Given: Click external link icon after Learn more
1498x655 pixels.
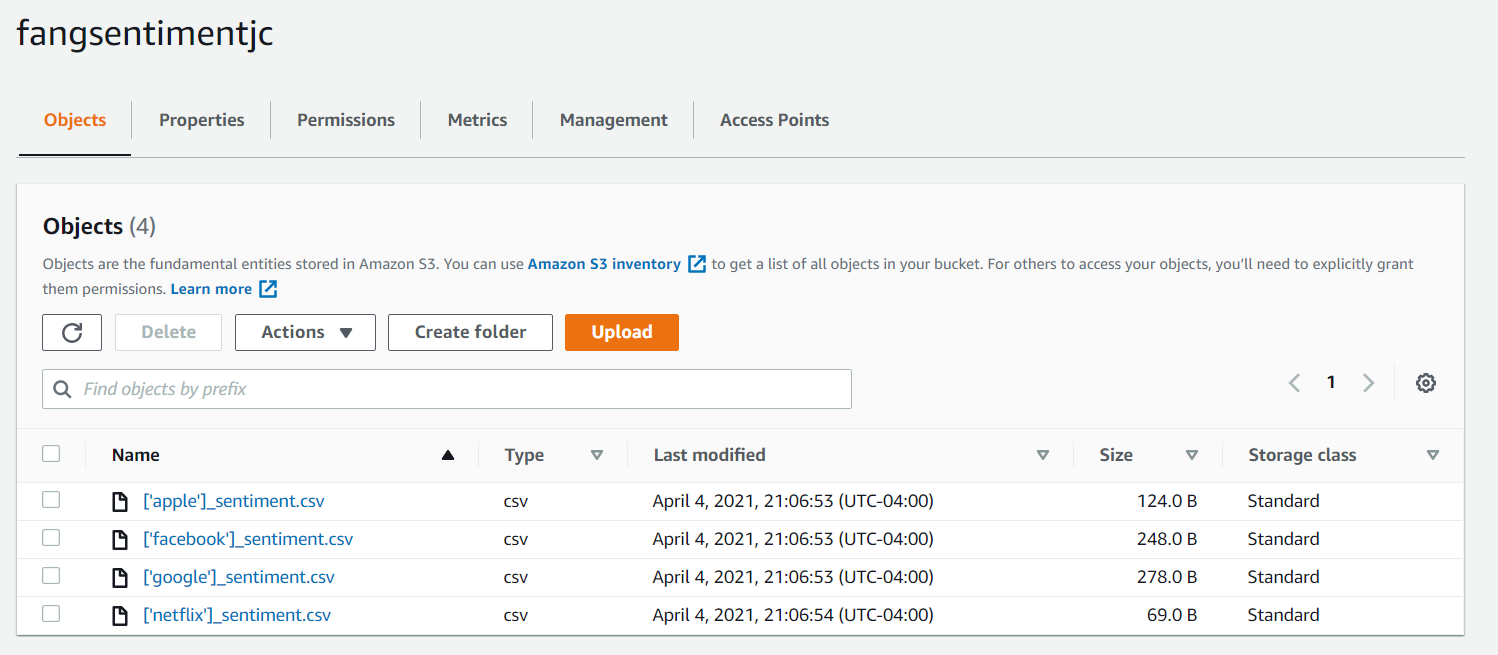Looking at the screenshot, I should pos(268,289).
